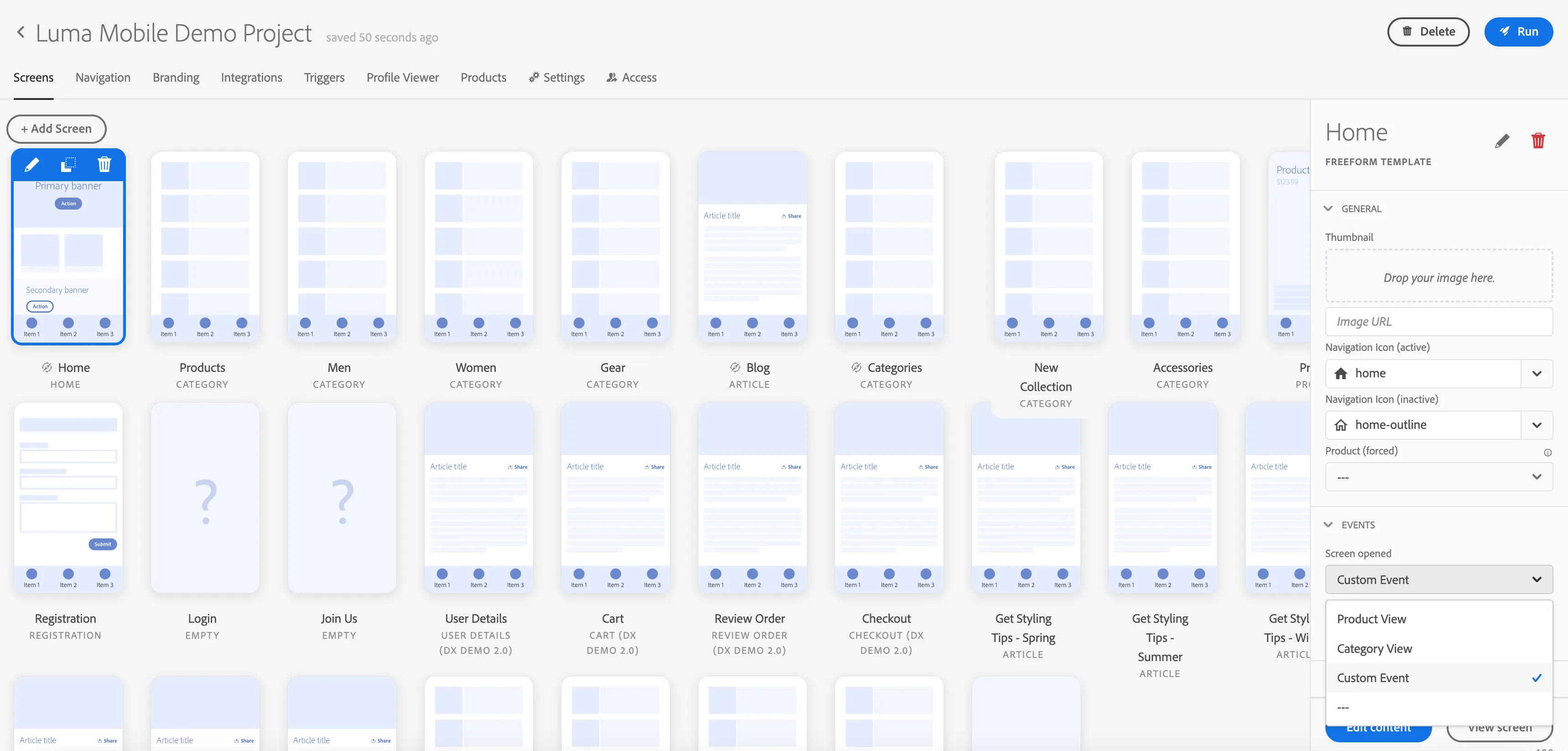Switch to the Navigation tab
This screenshot has width=1568, height=751.
(x=103, y=78)
